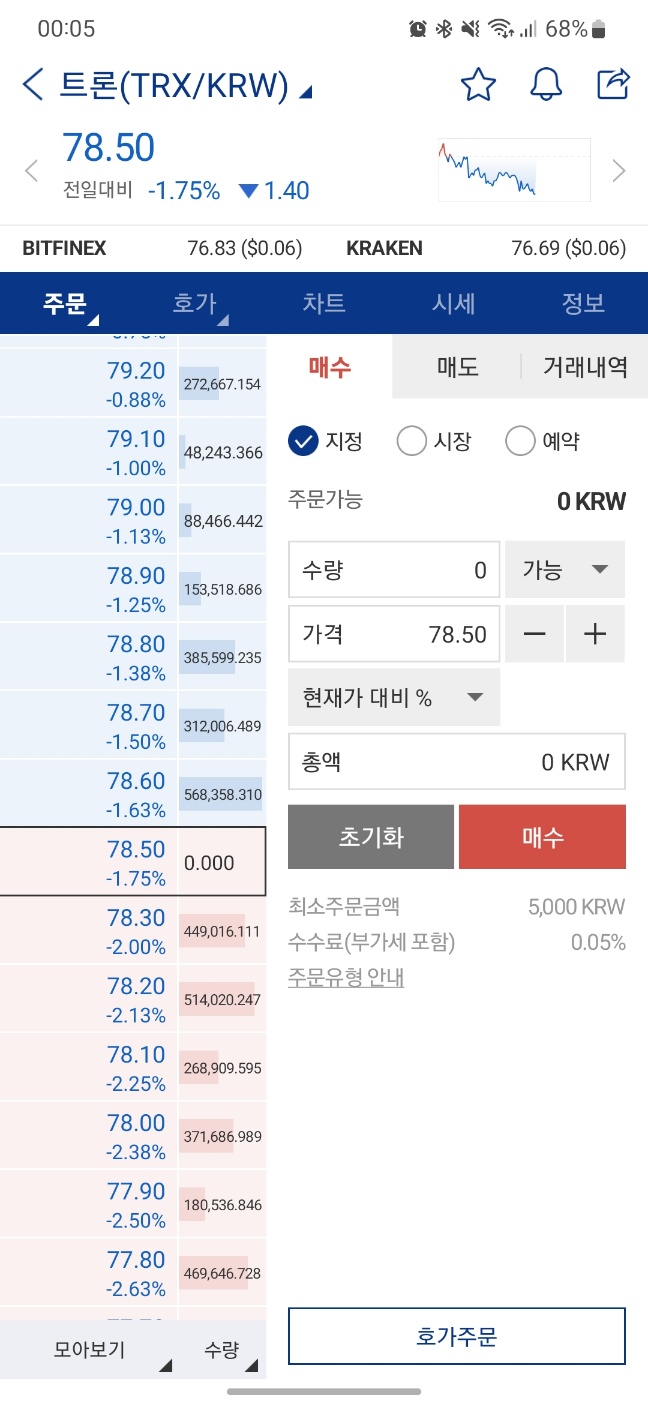Select the 예약 reserved order option
648x1404 pixels.
[543, 441]
